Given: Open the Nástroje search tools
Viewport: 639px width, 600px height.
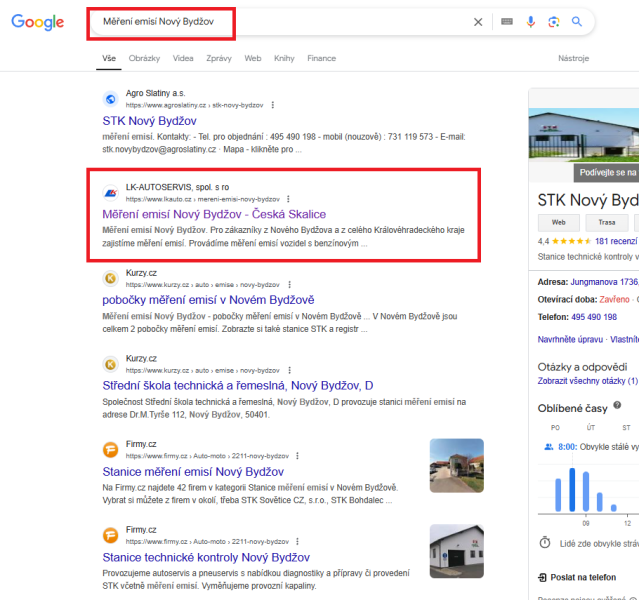Looking at the screenshot, I should coord(573,58).
